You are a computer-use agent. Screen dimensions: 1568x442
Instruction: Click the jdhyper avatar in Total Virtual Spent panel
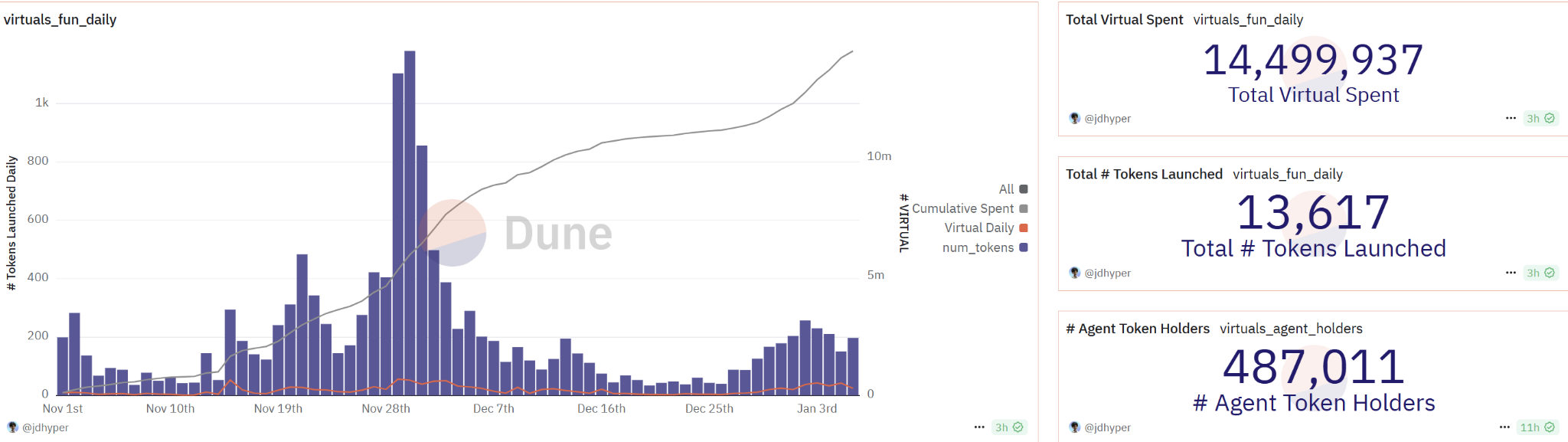coord(1074,119)
